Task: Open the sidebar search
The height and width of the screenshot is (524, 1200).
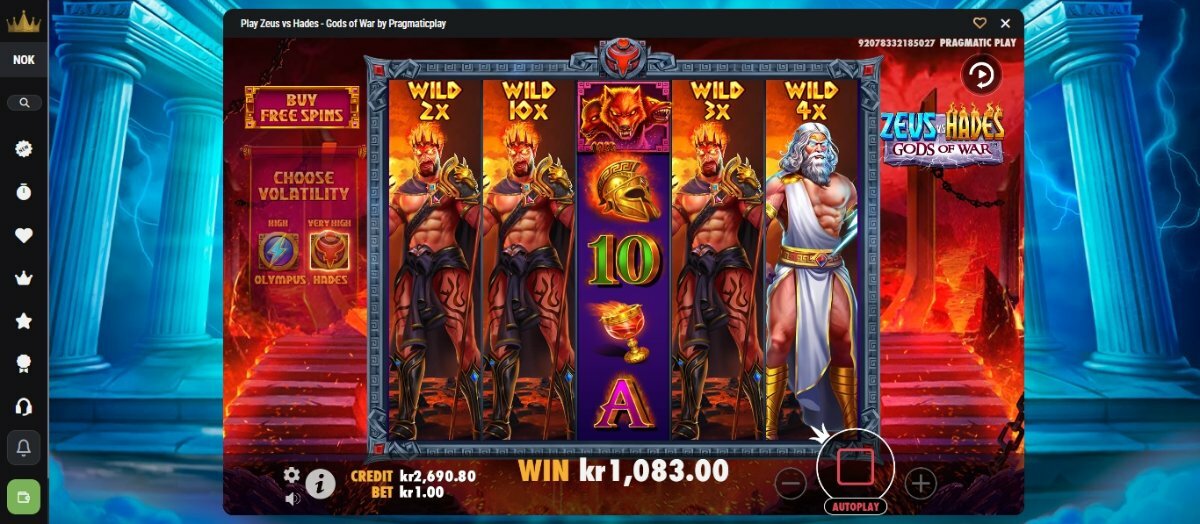Action: tap(24, 102)
